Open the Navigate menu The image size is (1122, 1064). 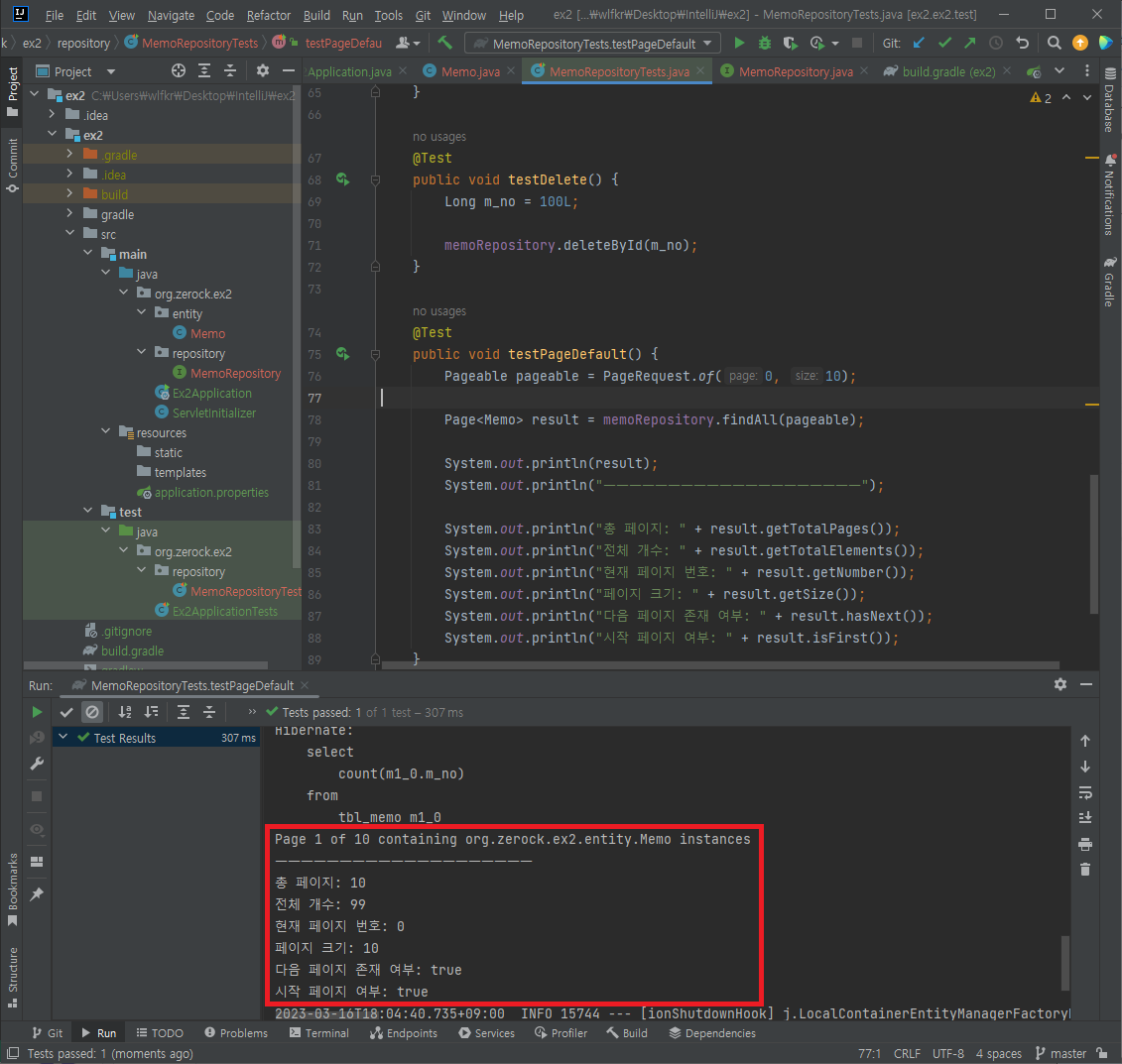(171, 15)
